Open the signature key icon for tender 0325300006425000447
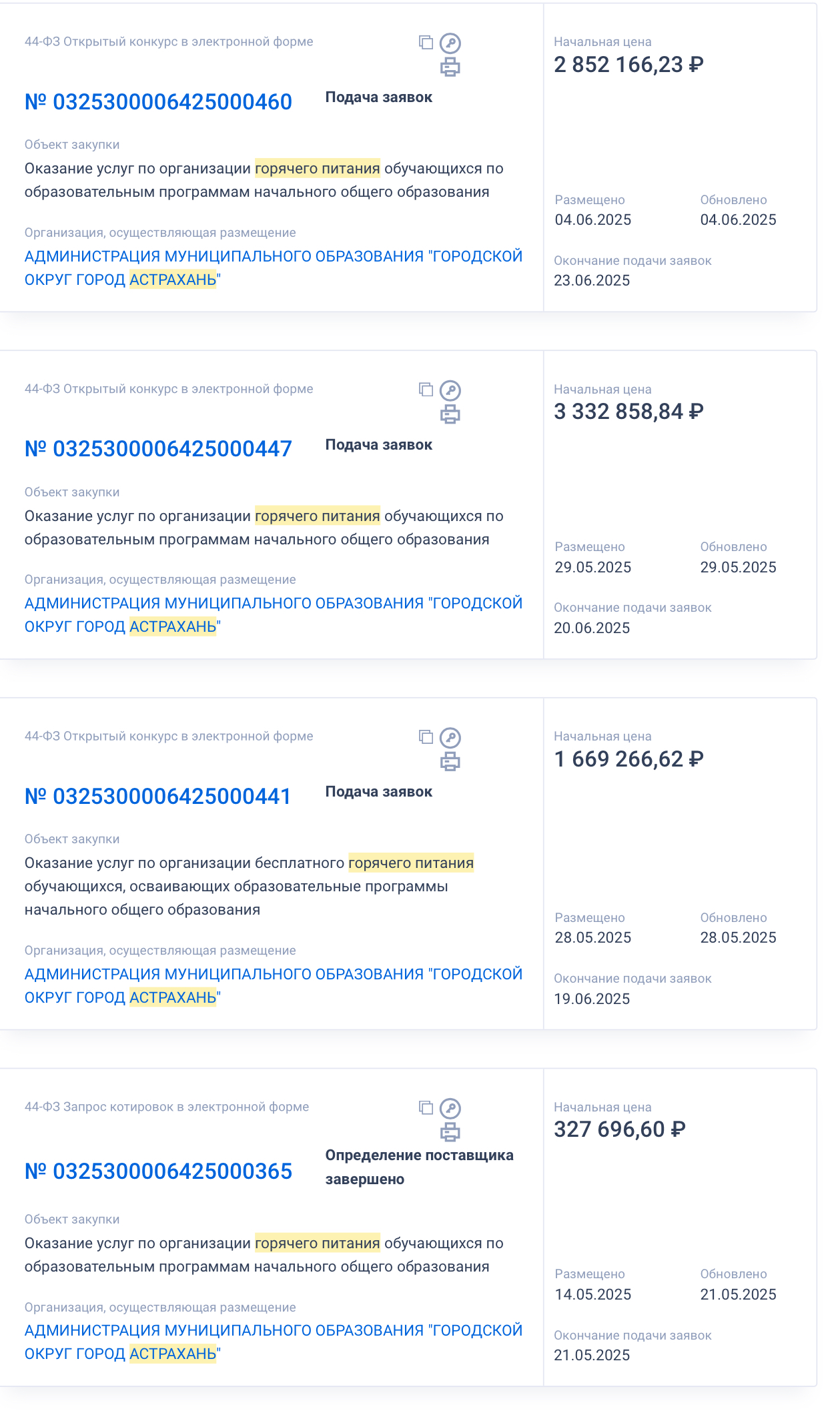 coord(450,390)
